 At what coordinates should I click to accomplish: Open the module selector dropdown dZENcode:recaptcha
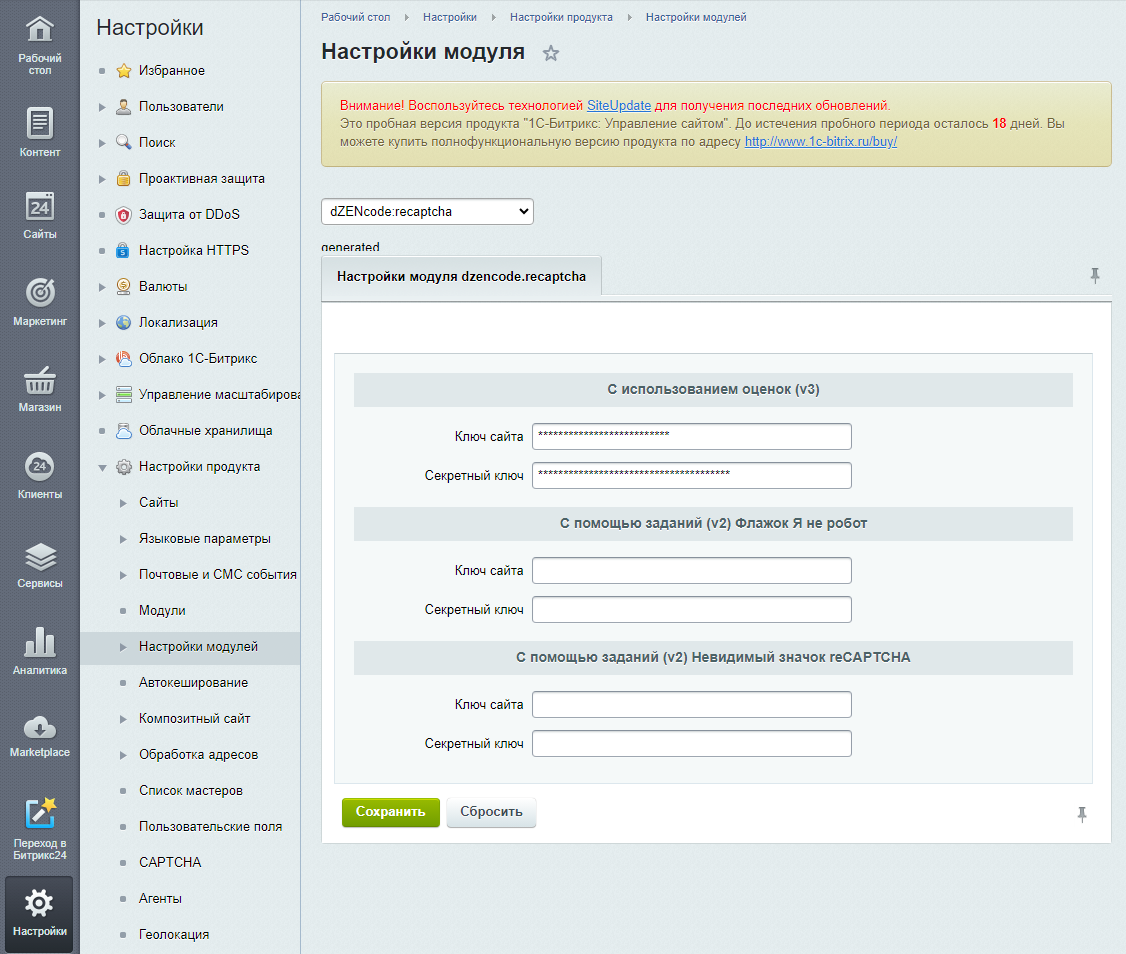[427, 211]
